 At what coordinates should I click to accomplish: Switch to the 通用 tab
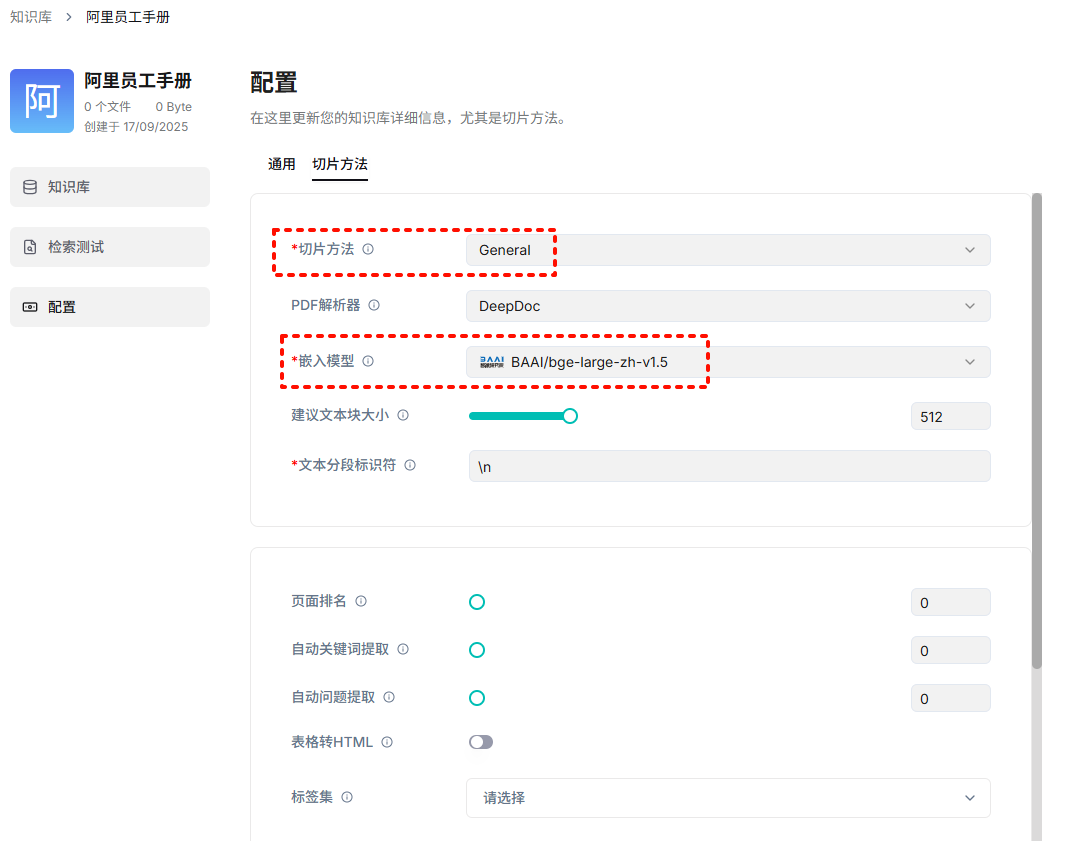pos(282,164)
